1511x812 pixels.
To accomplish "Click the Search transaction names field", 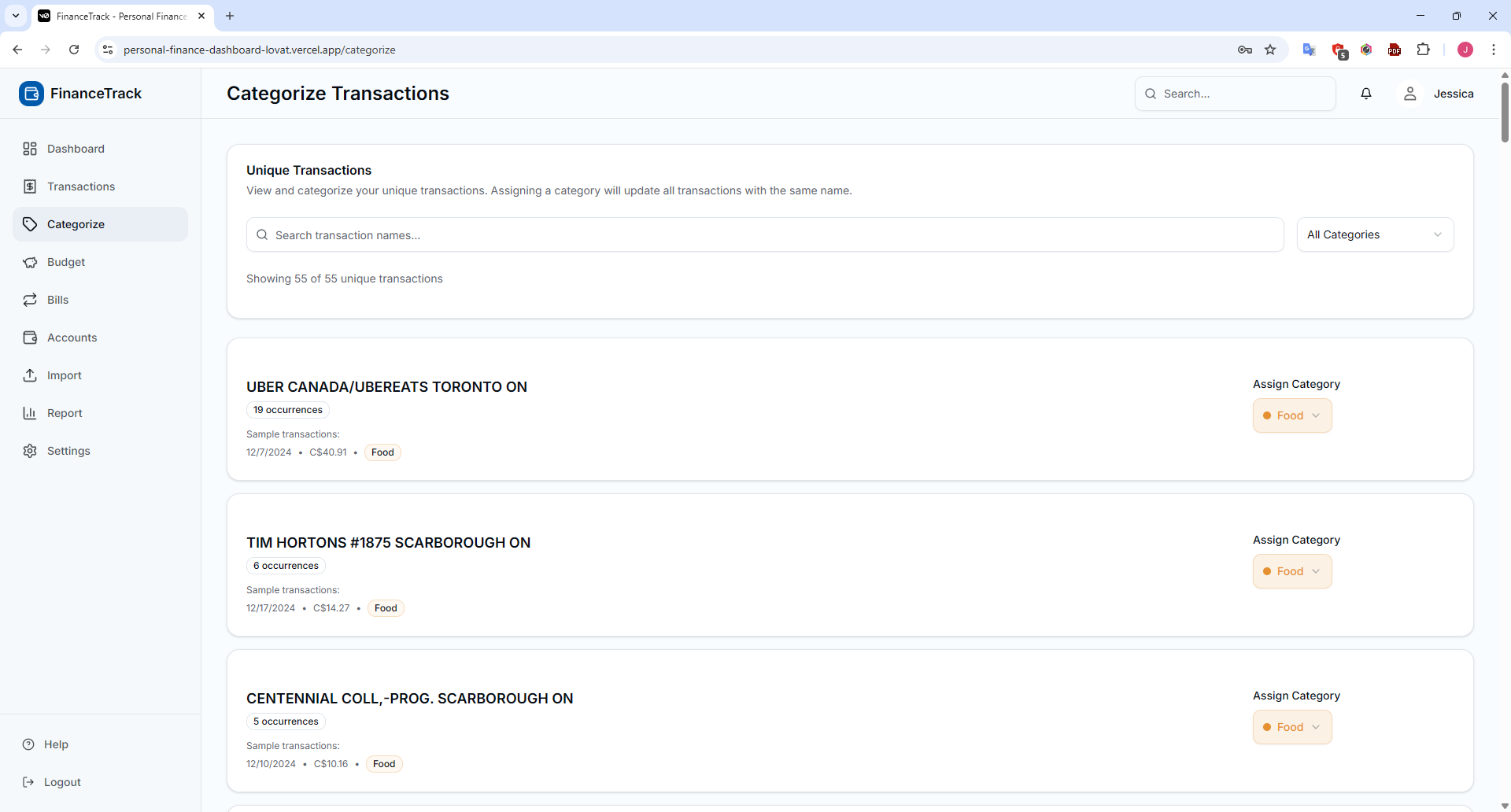I will click(x=764, y=235).
